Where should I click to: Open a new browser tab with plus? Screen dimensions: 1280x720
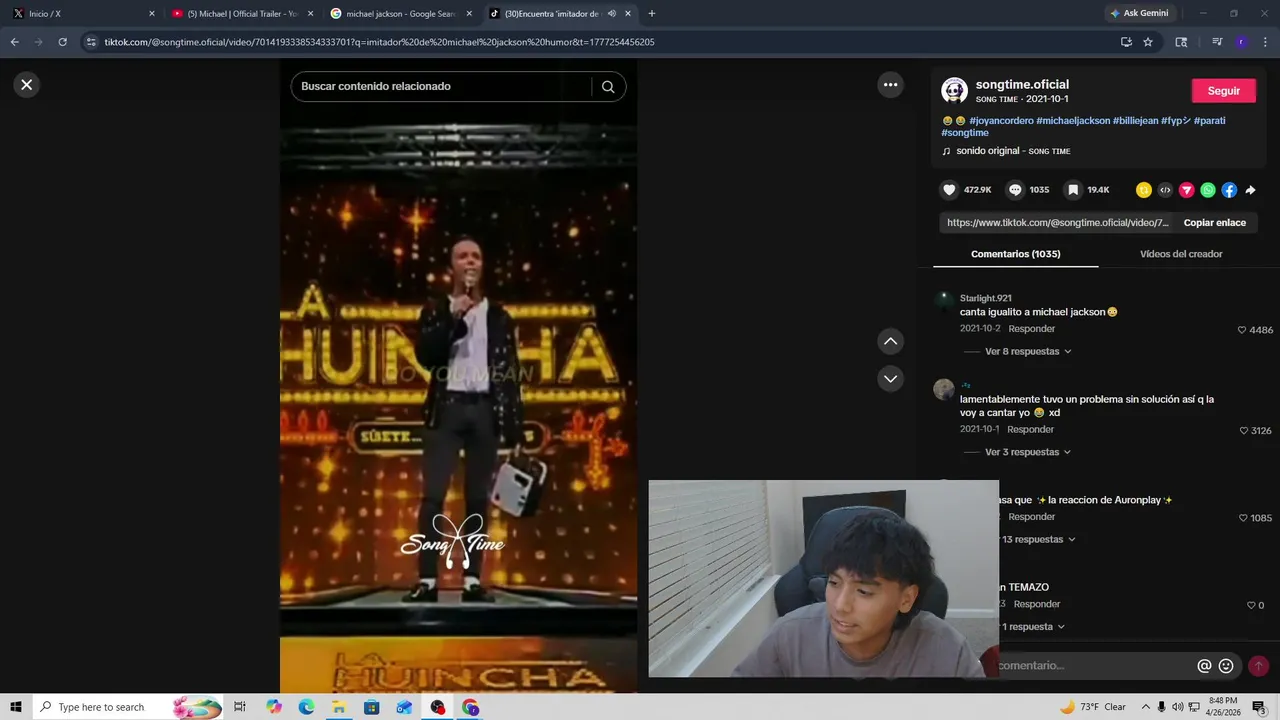(652, 14)
